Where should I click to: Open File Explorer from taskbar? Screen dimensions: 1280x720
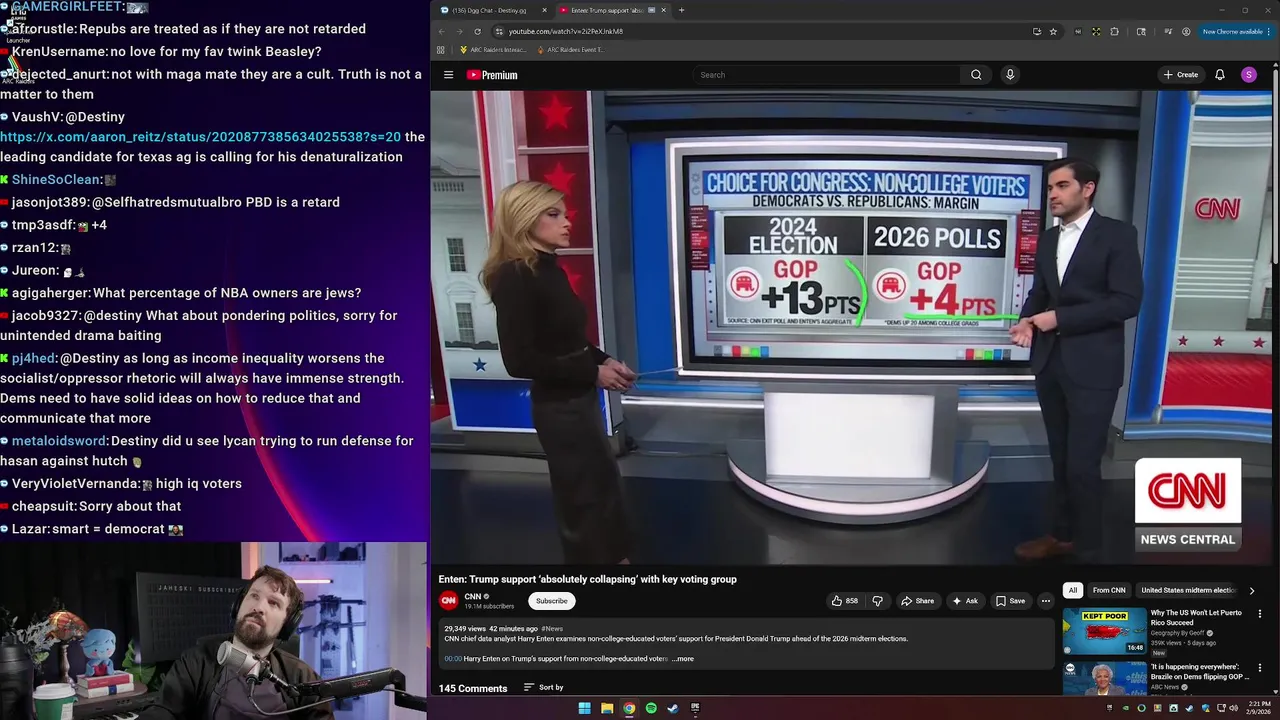pos(607,708)
